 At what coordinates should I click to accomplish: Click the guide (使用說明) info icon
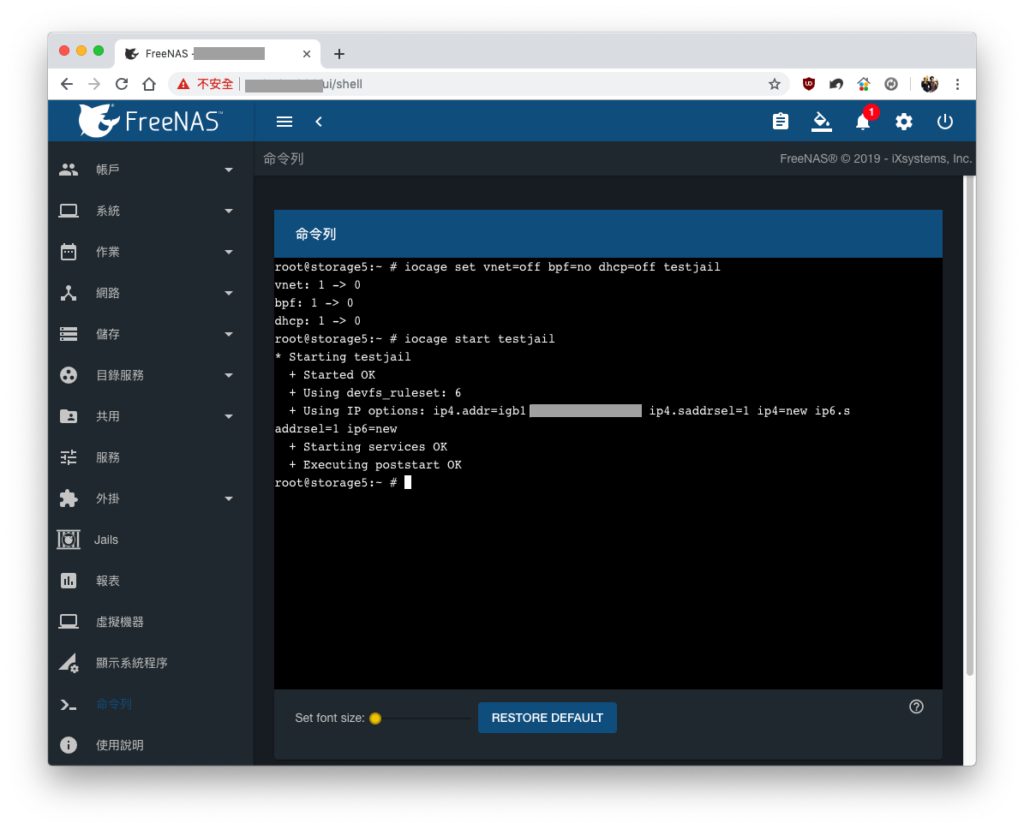(x=69, y=745)
